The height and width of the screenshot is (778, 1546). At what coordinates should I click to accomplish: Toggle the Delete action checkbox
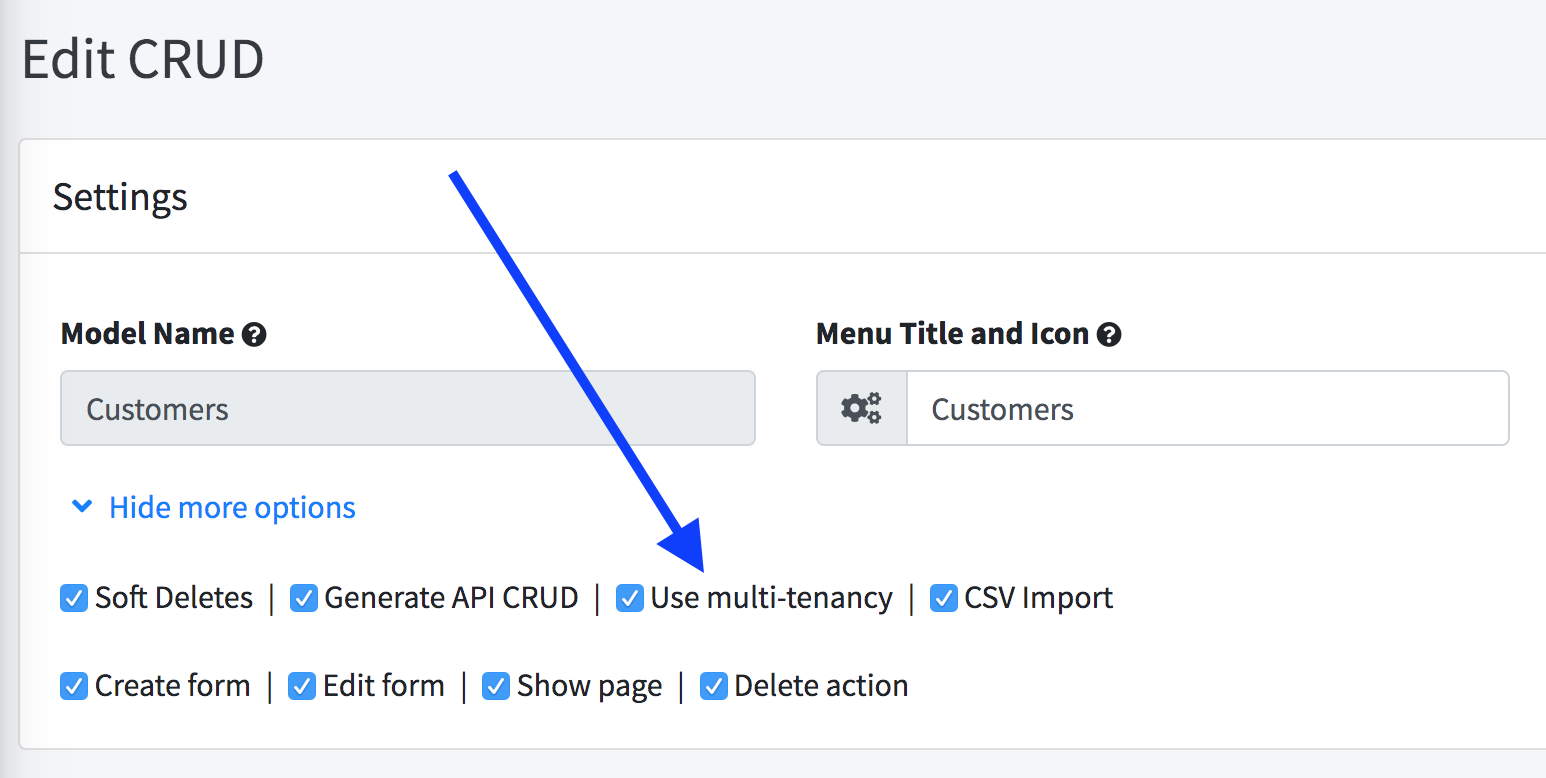click(x=713, y=686)
